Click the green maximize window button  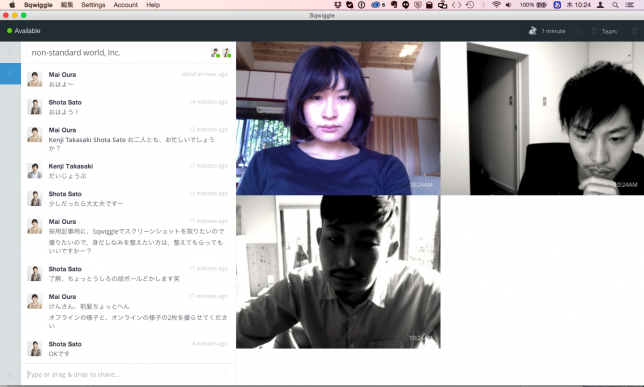tap(24, 15)
